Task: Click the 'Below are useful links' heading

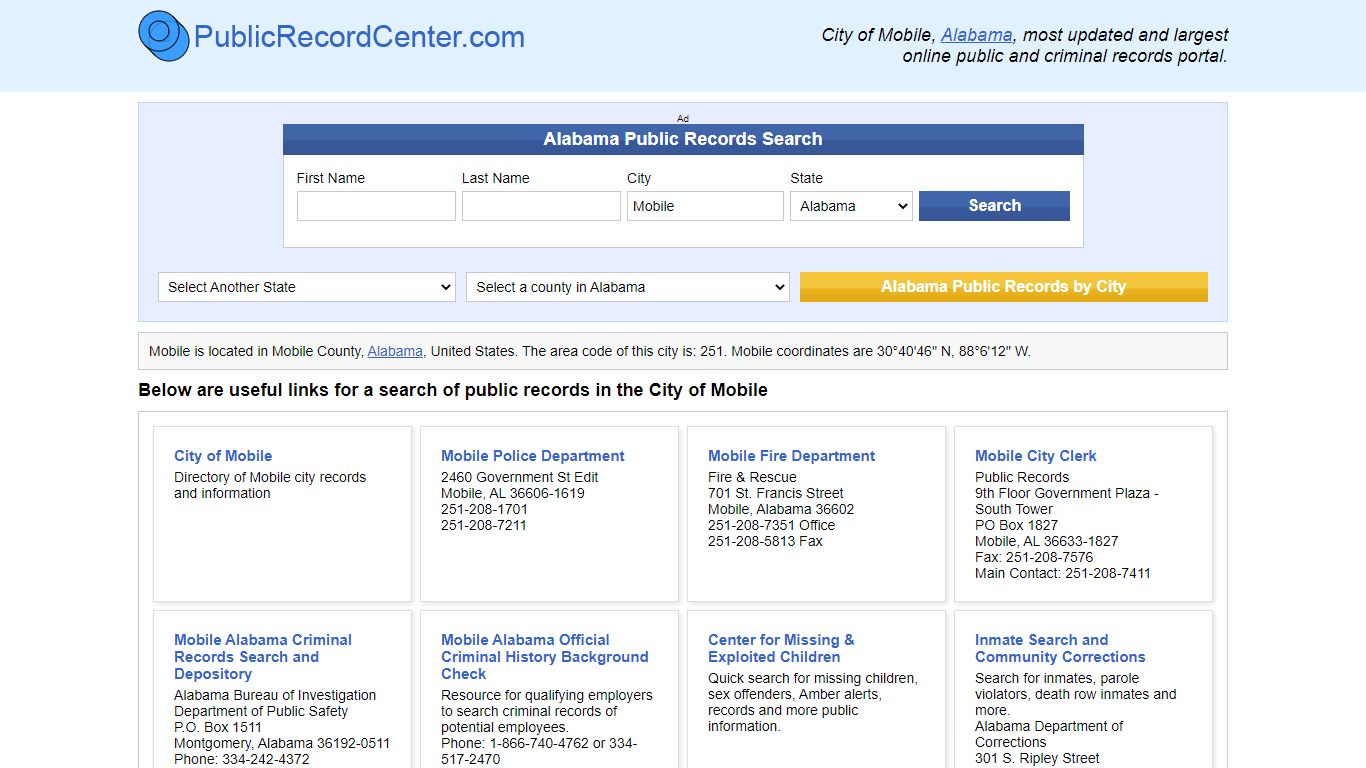Action: [453, 390]
